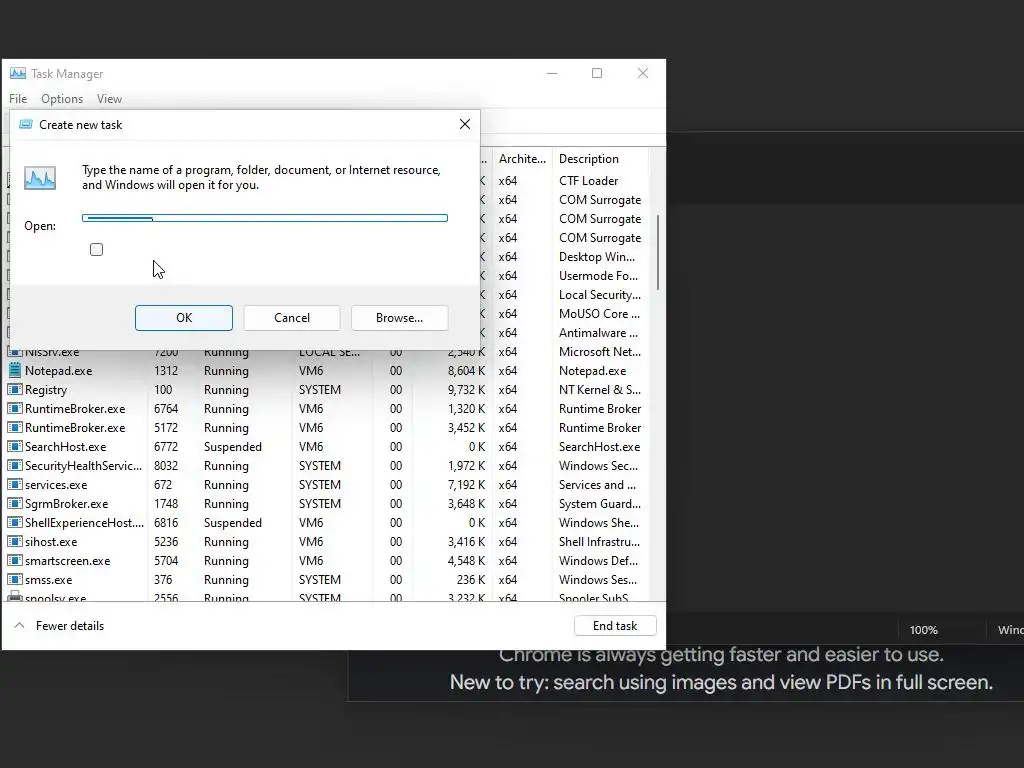This screenshot has height=768, width=1024.
Task: Select the Registry process row name
Action: [46, 389]
